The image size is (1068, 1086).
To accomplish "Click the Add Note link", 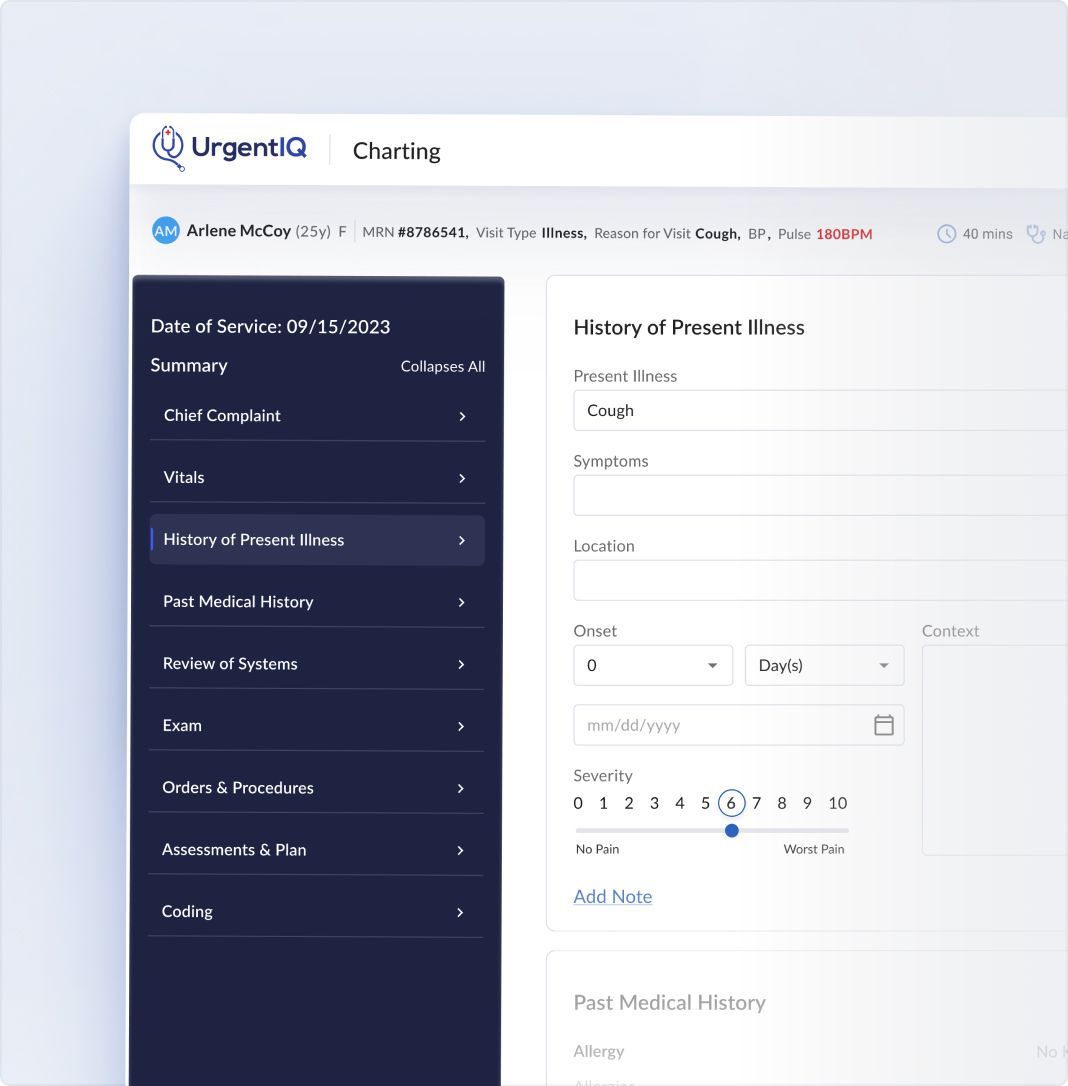I will (x=612, y=896).
